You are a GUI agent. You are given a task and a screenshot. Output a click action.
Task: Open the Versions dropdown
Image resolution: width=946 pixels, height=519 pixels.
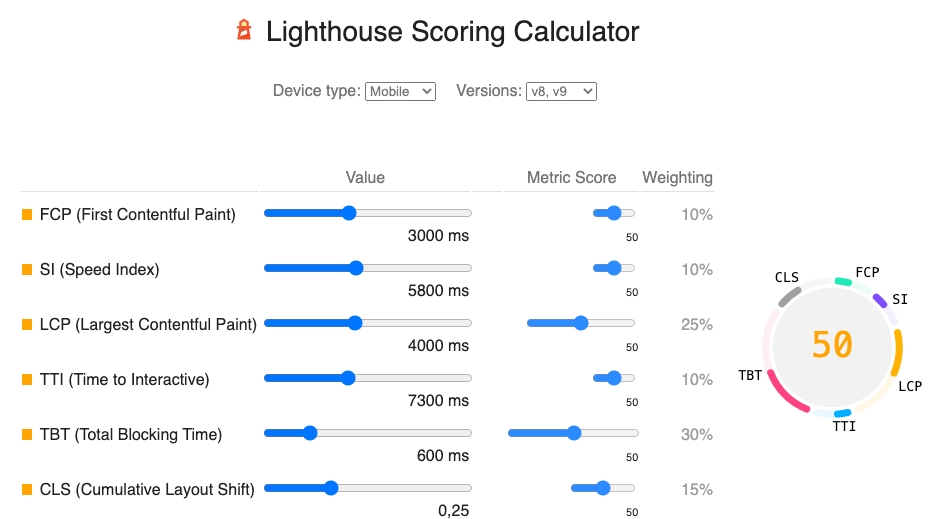(561, 91)
